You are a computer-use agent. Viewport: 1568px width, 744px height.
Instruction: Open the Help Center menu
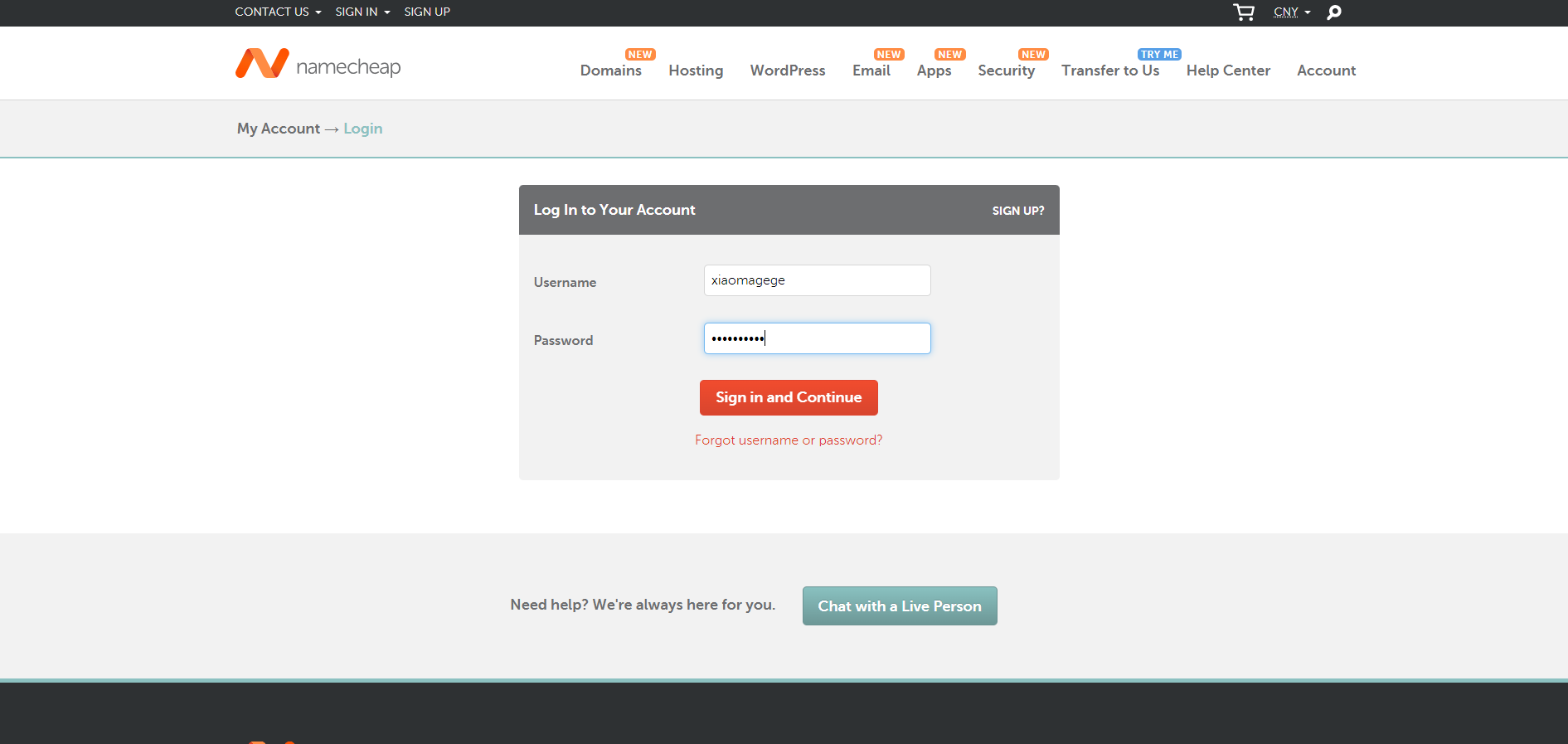(x=1228, y=71)
